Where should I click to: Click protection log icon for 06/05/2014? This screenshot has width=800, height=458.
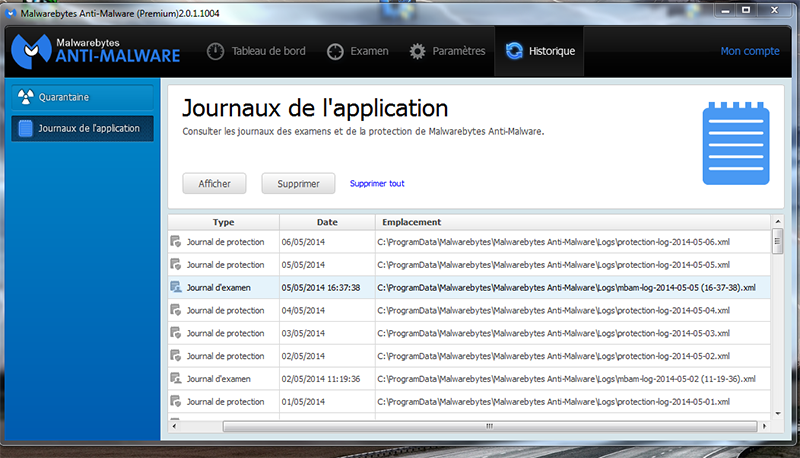click(176, 242)
